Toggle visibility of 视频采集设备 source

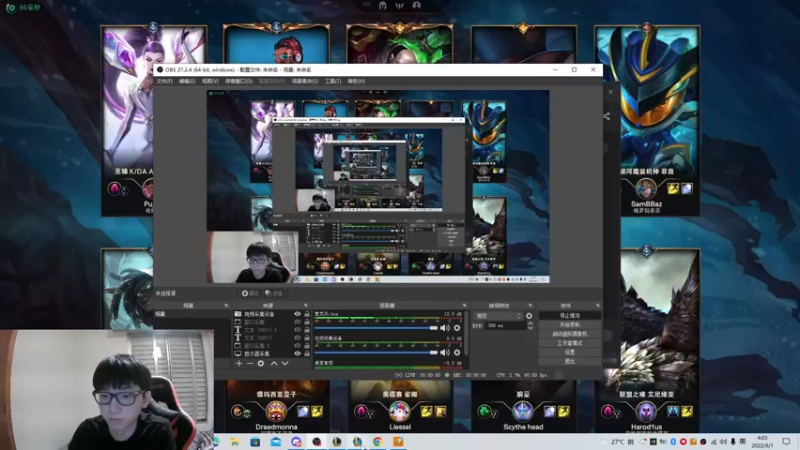(x=297, y=314)
